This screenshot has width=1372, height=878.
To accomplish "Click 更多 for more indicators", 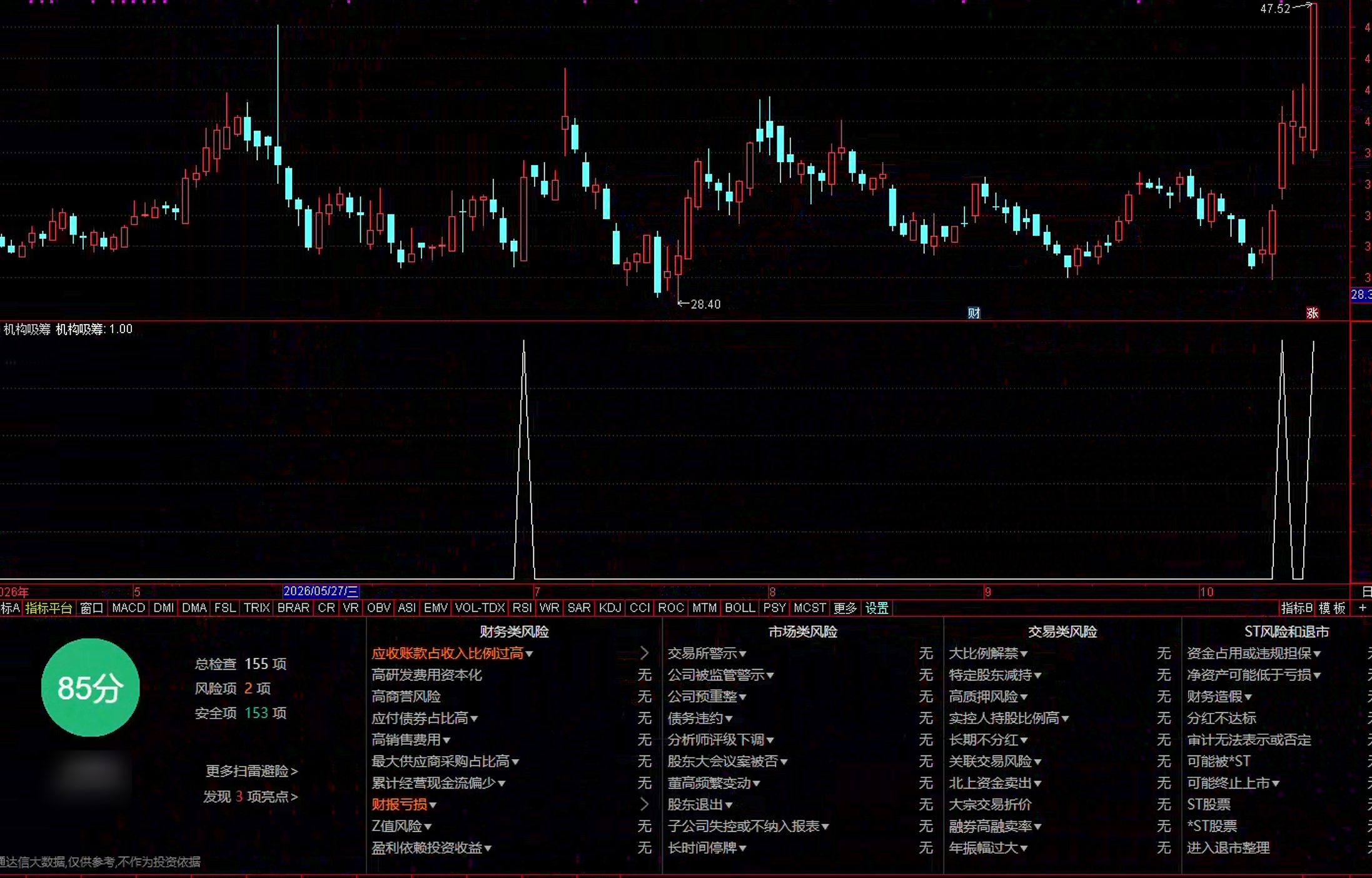I will (x=845, y=608).
